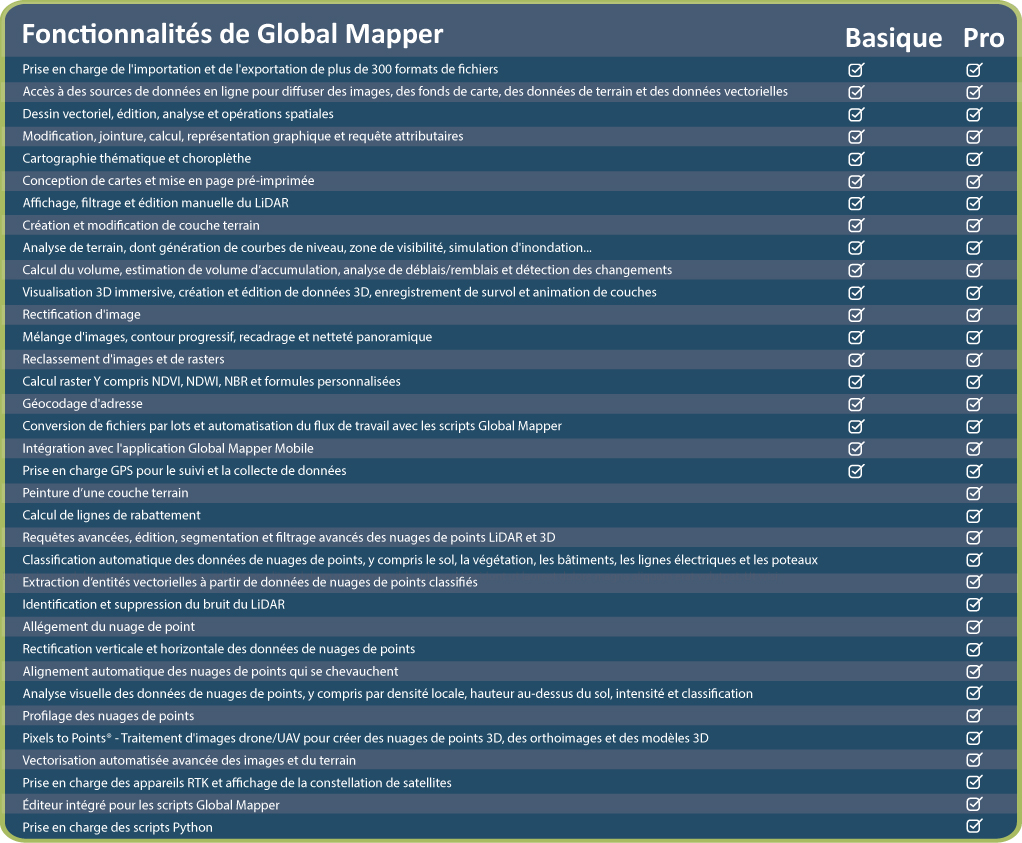The image size is (1022, 843).
Task: Click the Basique column header
Action: pos(893,38)
